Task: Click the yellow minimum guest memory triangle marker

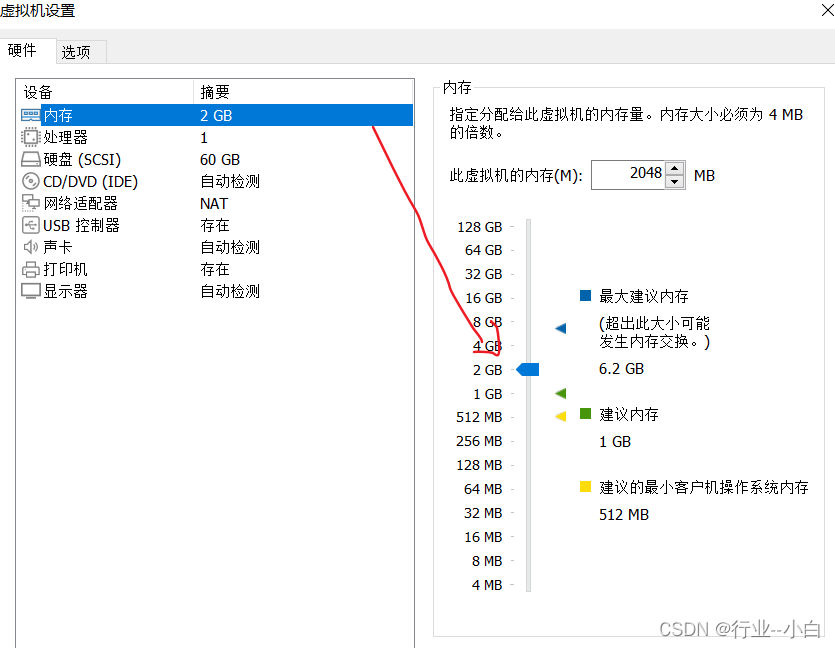Action: 560,416
